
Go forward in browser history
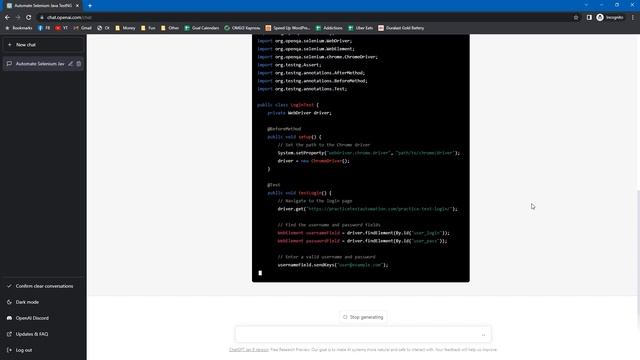click(18, 18)
